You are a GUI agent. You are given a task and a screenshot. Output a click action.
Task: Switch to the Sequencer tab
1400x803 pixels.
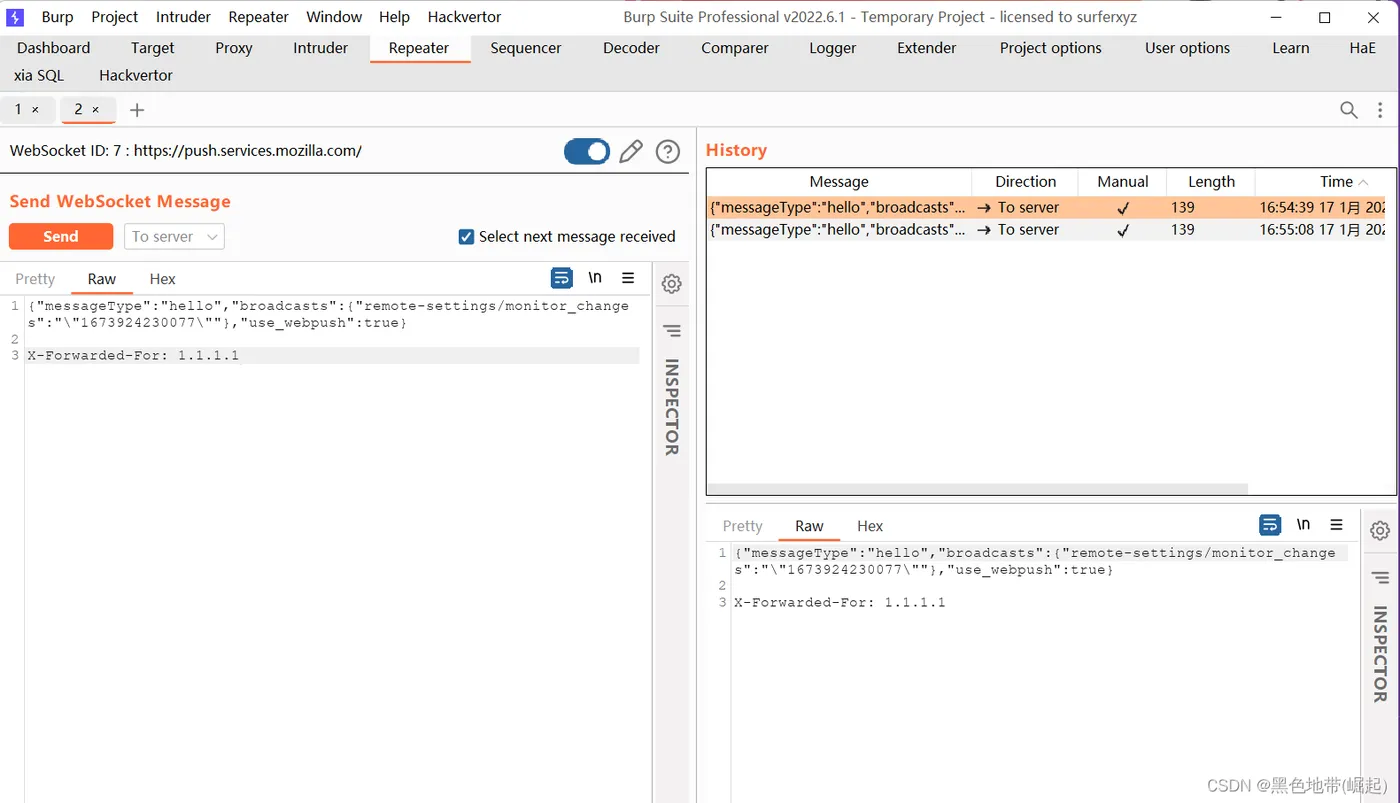[x=525, y=48]
